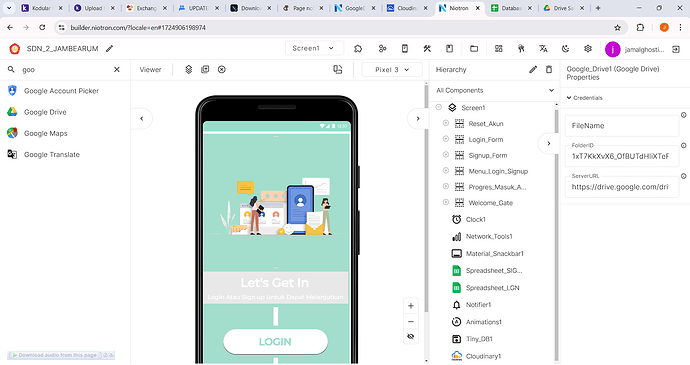
Task: Open the Screen1 screen selector dropdown
Action: [314, 48]
